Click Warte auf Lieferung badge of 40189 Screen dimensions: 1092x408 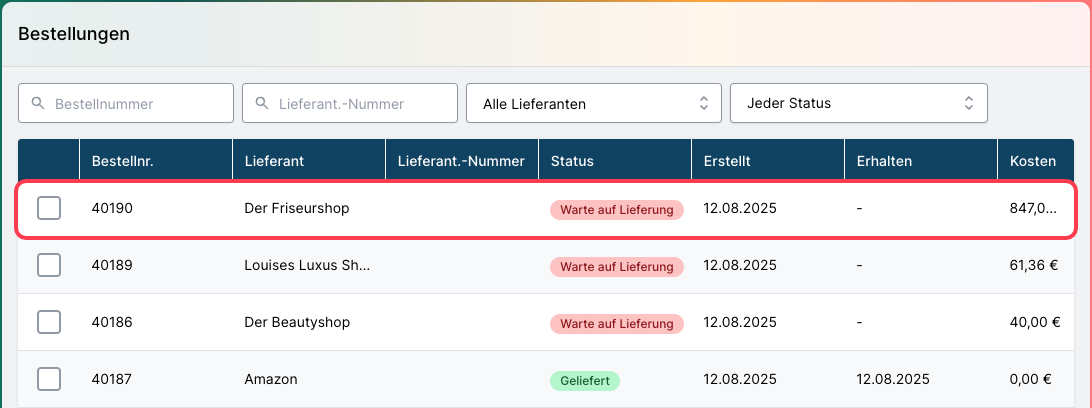(x=617, y=267)
